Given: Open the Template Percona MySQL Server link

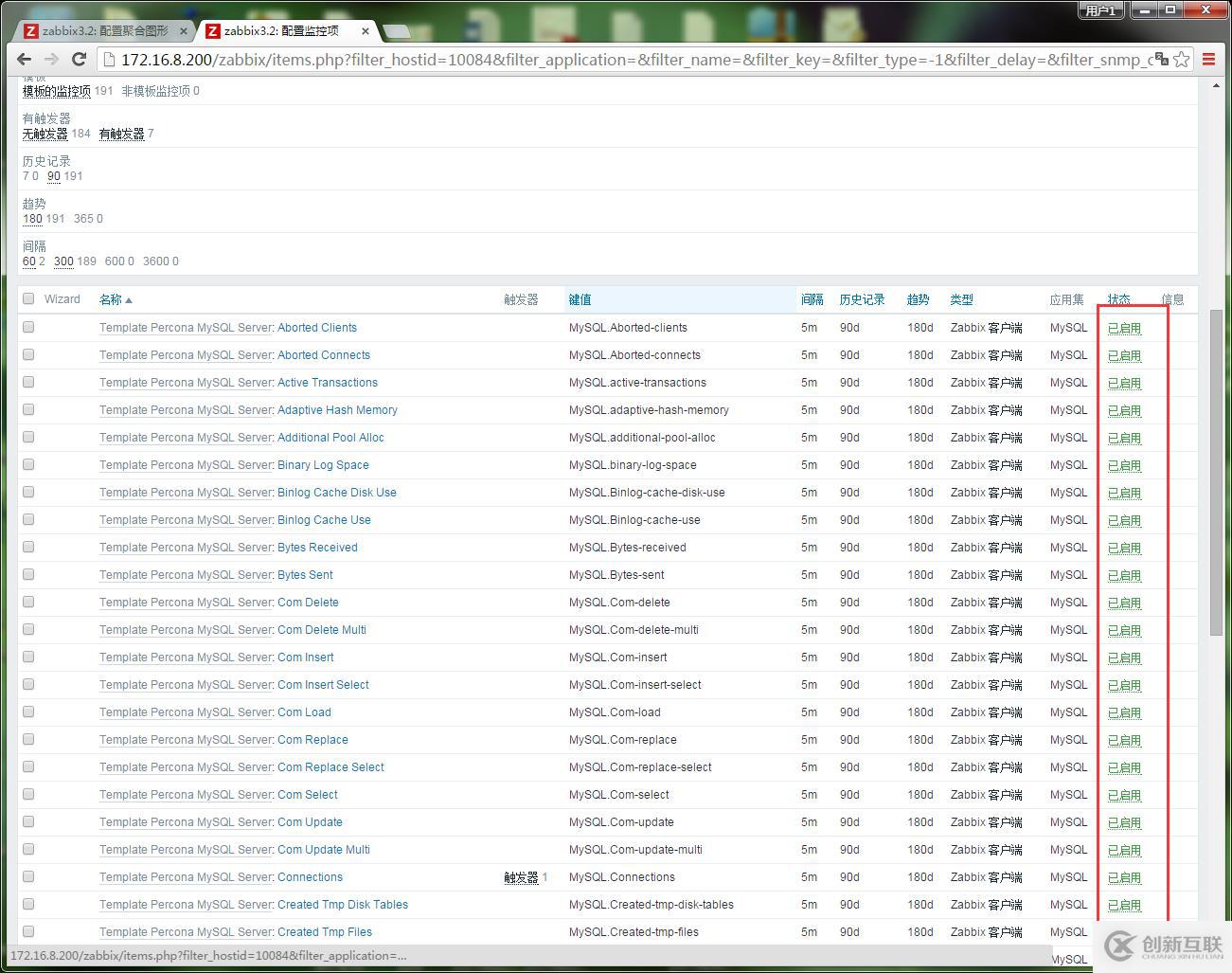Looking at the screenshot, I should coord(185,327).
